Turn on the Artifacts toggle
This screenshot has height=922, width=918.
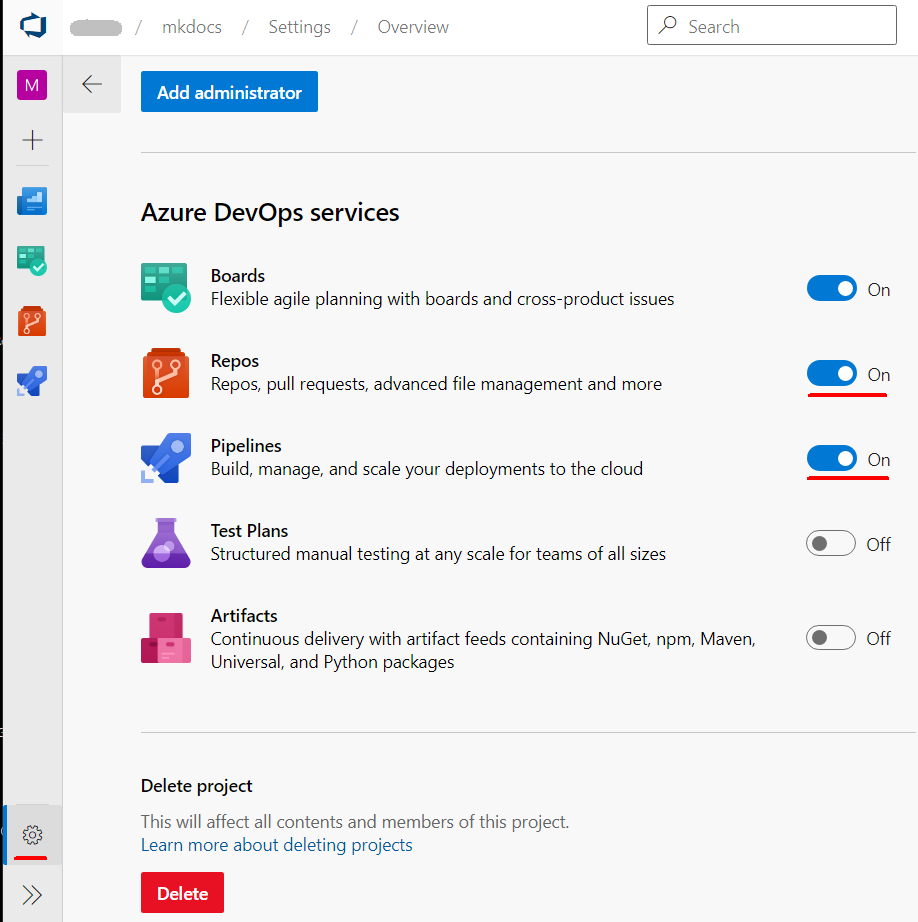(832, 638)
